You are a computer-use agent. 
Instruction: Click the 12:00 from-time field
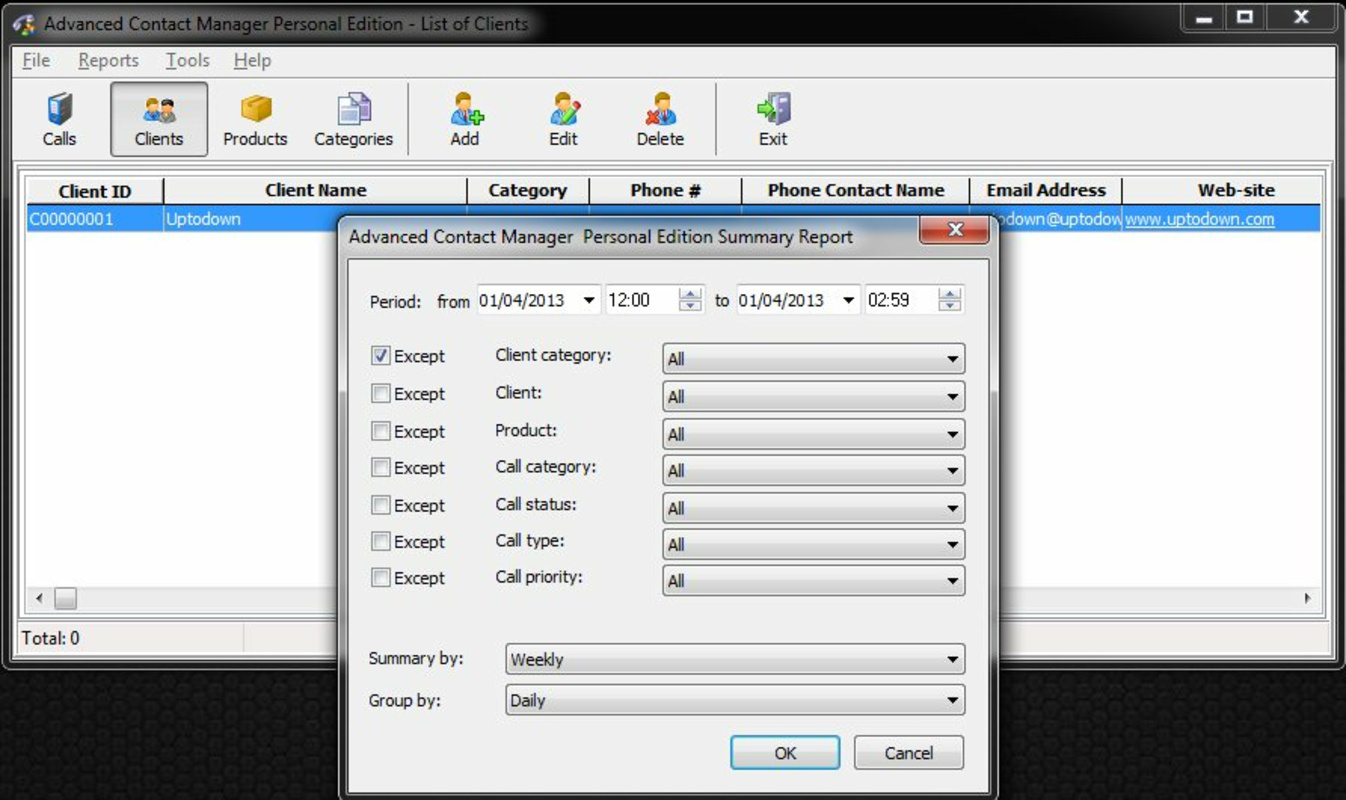coord(642,300)
